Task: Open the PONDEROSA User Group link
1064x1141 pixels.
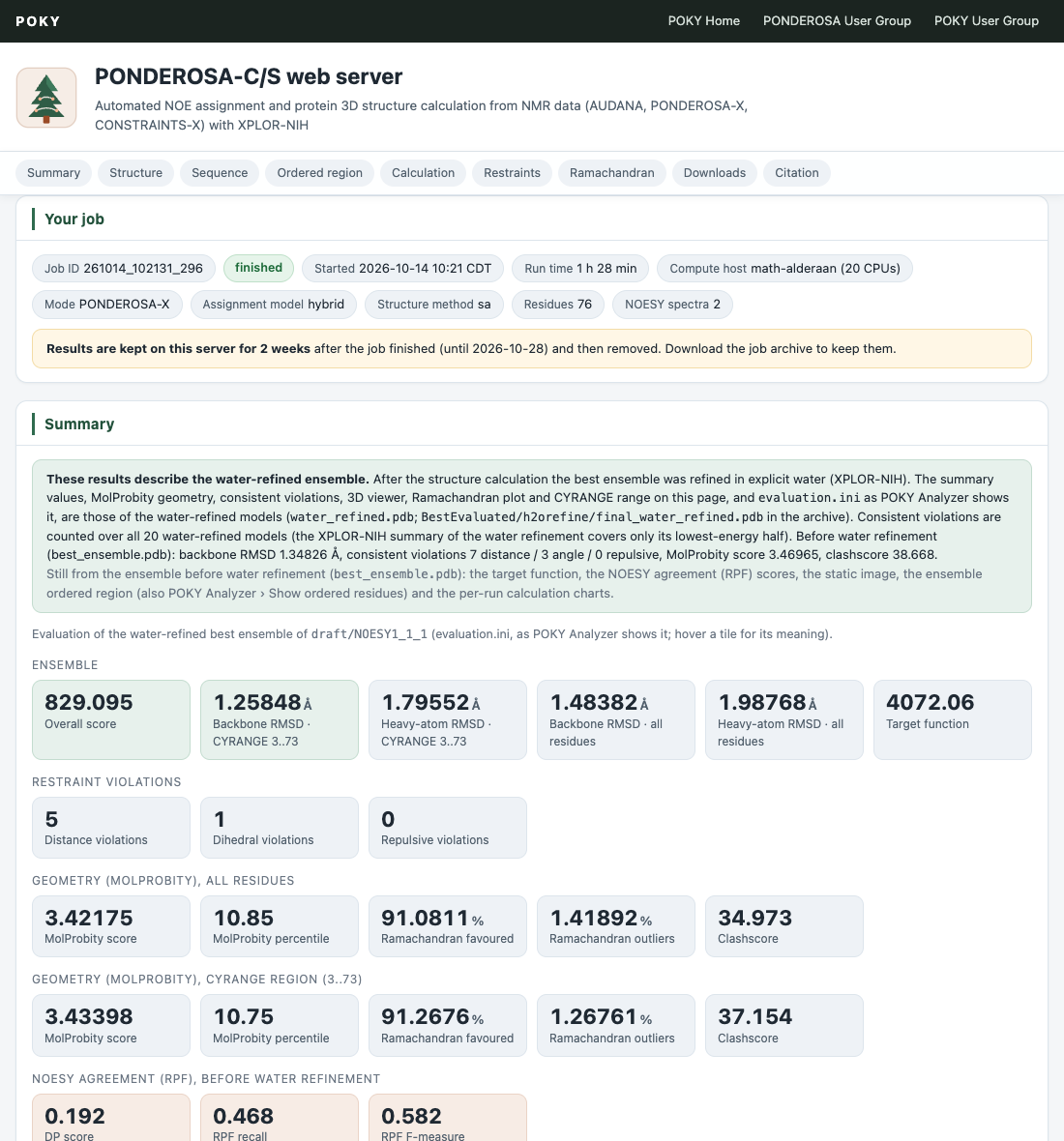Action: pos(837,21)
